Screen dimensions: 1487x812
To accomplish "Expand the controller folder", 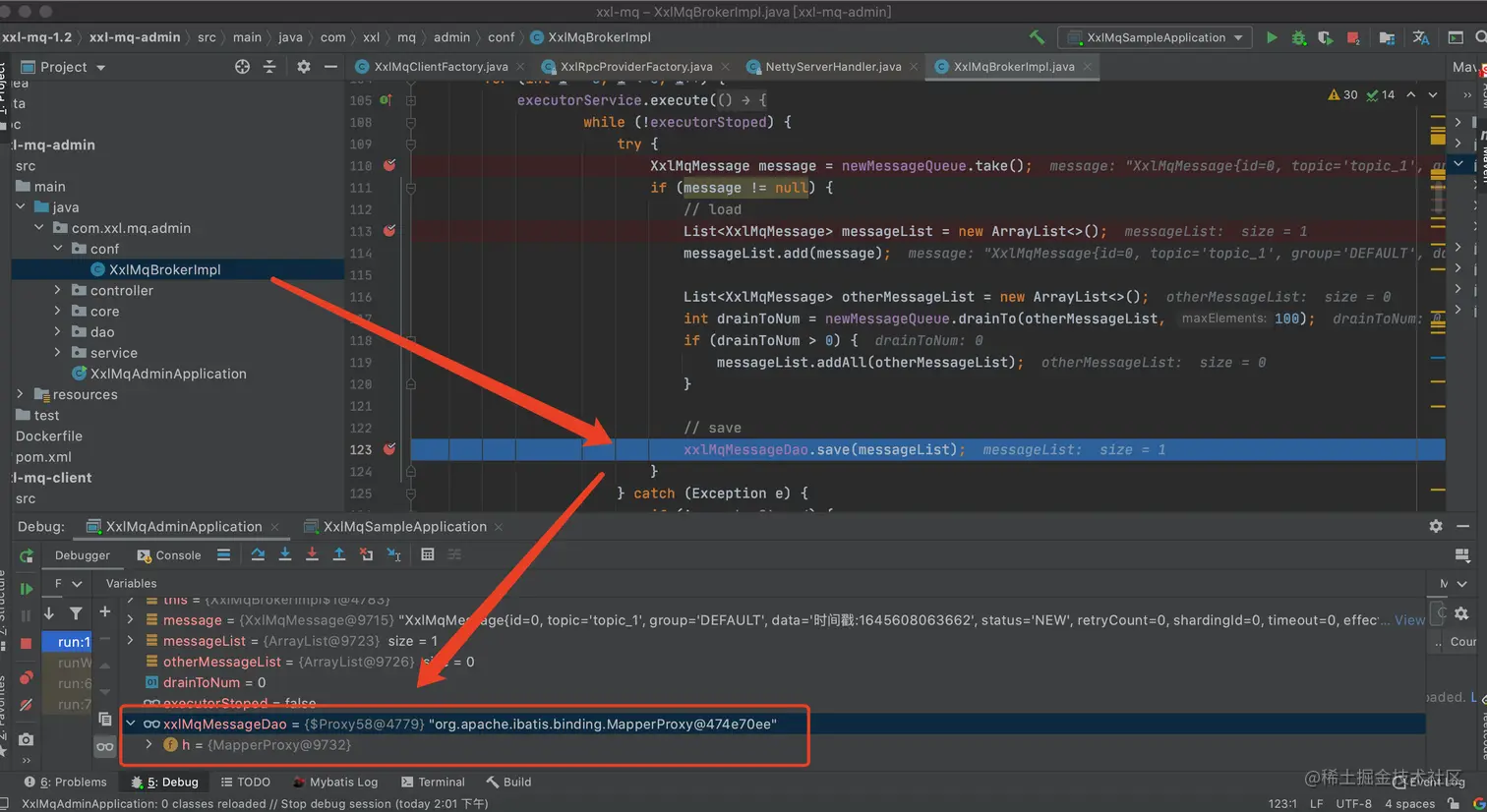I will [58, 290].
